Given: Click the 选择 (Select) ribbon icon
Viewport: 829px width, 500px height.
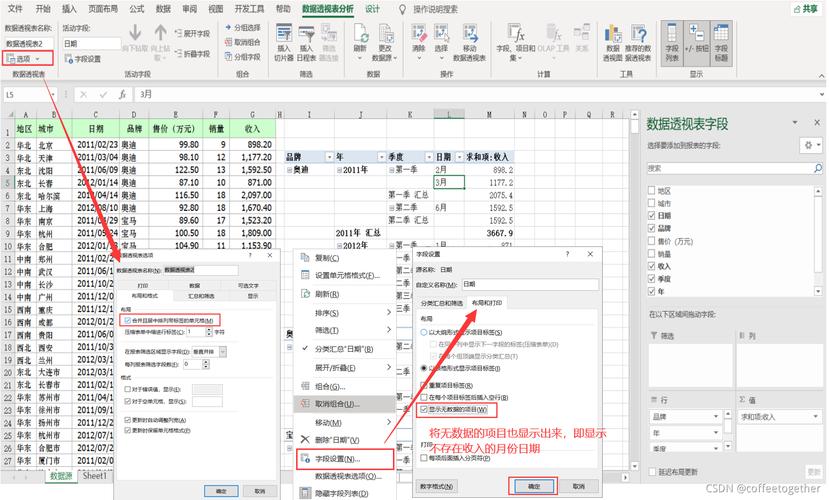Looking at the screenshot, I should tap(441, 41).
